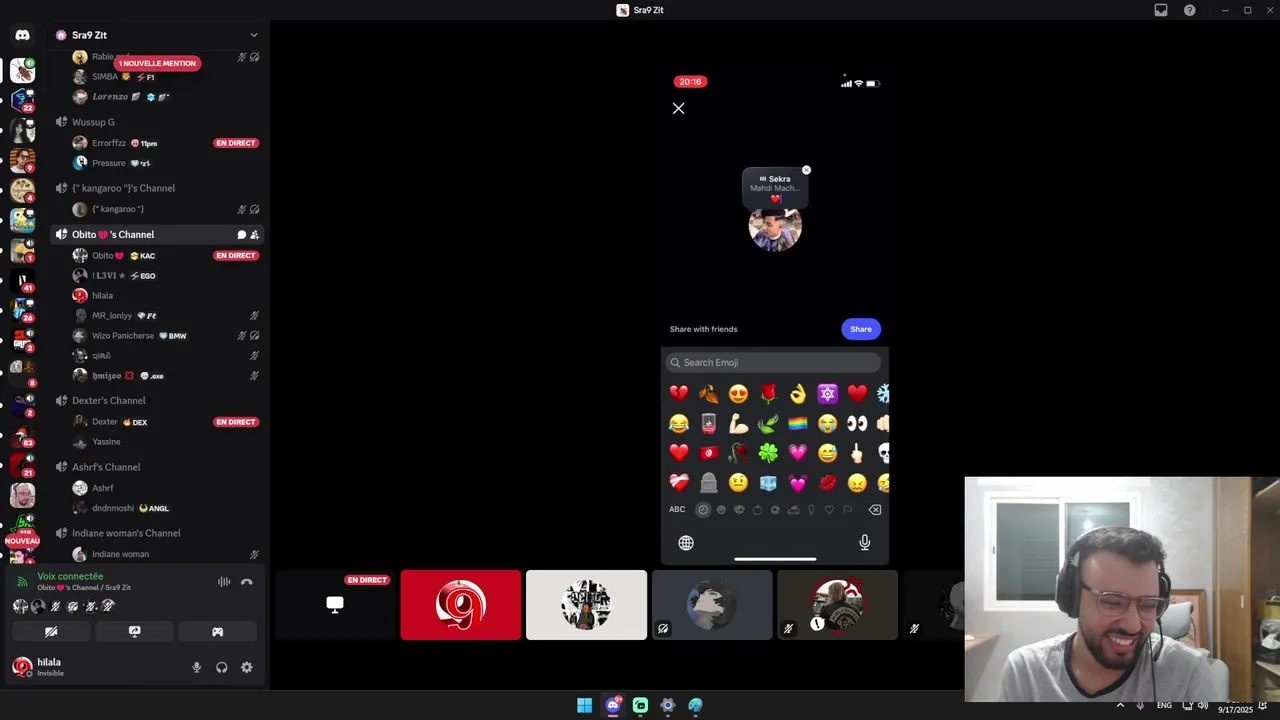Screen dimensions: 1280x720
Task: Turn on camera in voice panel
Action: [51, 631]
